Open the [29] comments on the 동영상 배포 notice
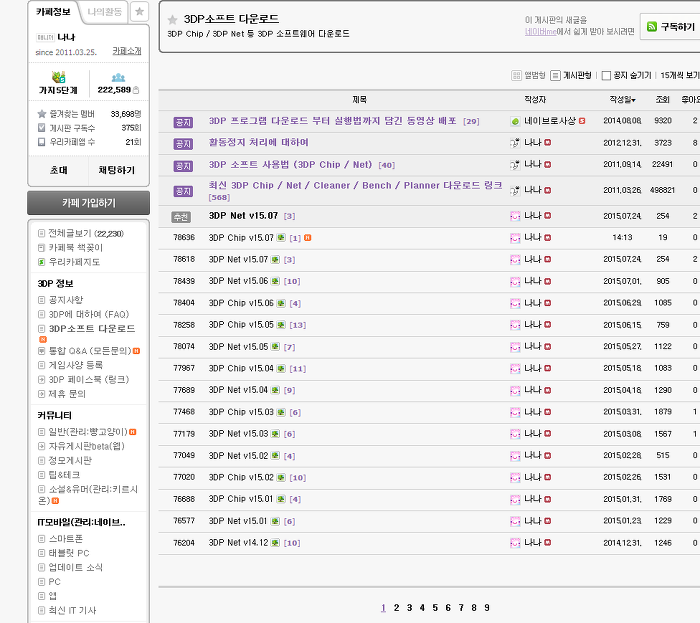 click(471, 121)
